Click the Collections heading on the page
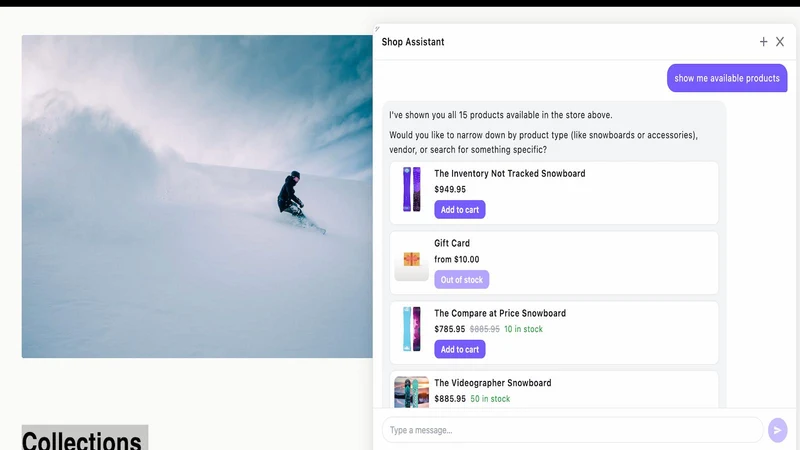 coord(82,440)
